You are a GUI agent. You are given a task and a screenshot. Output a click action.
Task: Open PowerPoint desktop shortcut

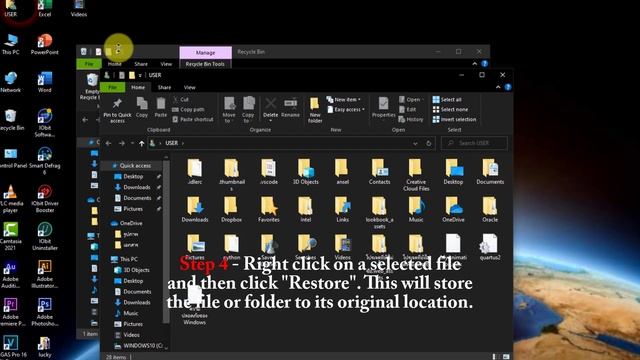pyautogui.click(x=44, y=45)
